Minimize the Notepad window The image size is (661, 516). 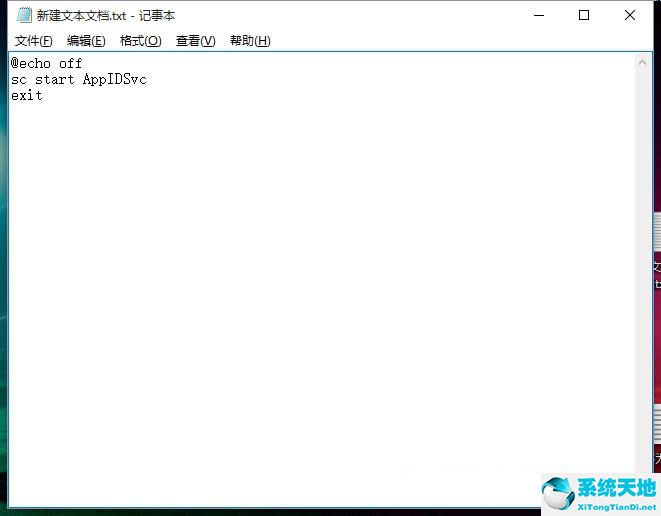(x=539, y=15)
